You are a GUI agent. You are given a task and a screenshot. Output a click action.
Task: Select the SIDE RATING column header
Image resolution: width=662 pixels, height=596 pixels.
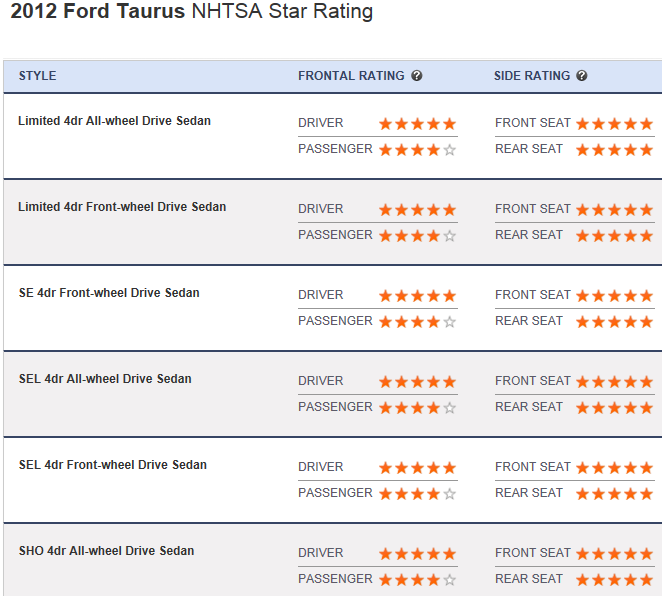(532, 76)
